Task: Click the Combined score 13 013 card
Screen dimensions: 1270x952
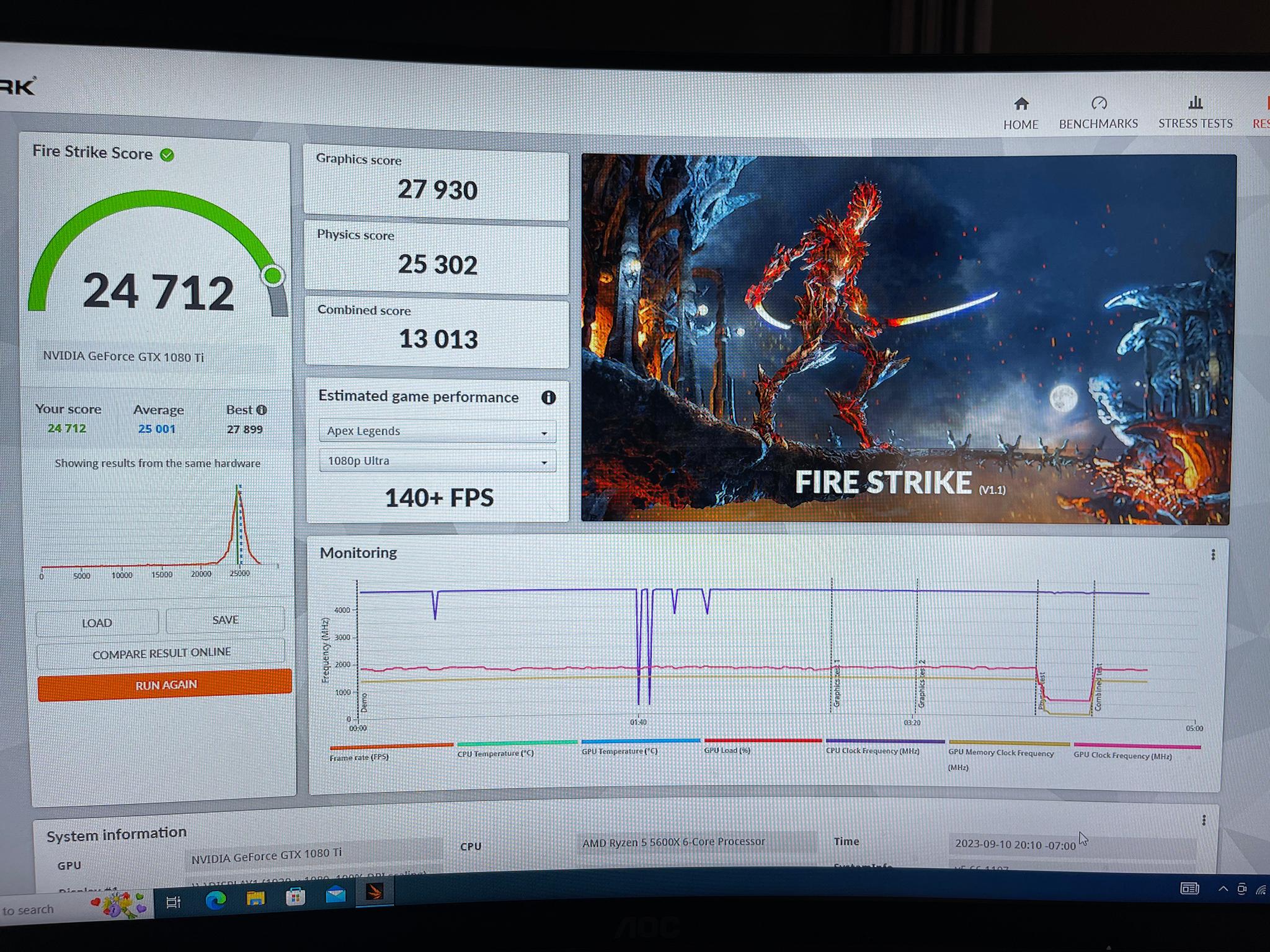Action: [x=437, y=333]
